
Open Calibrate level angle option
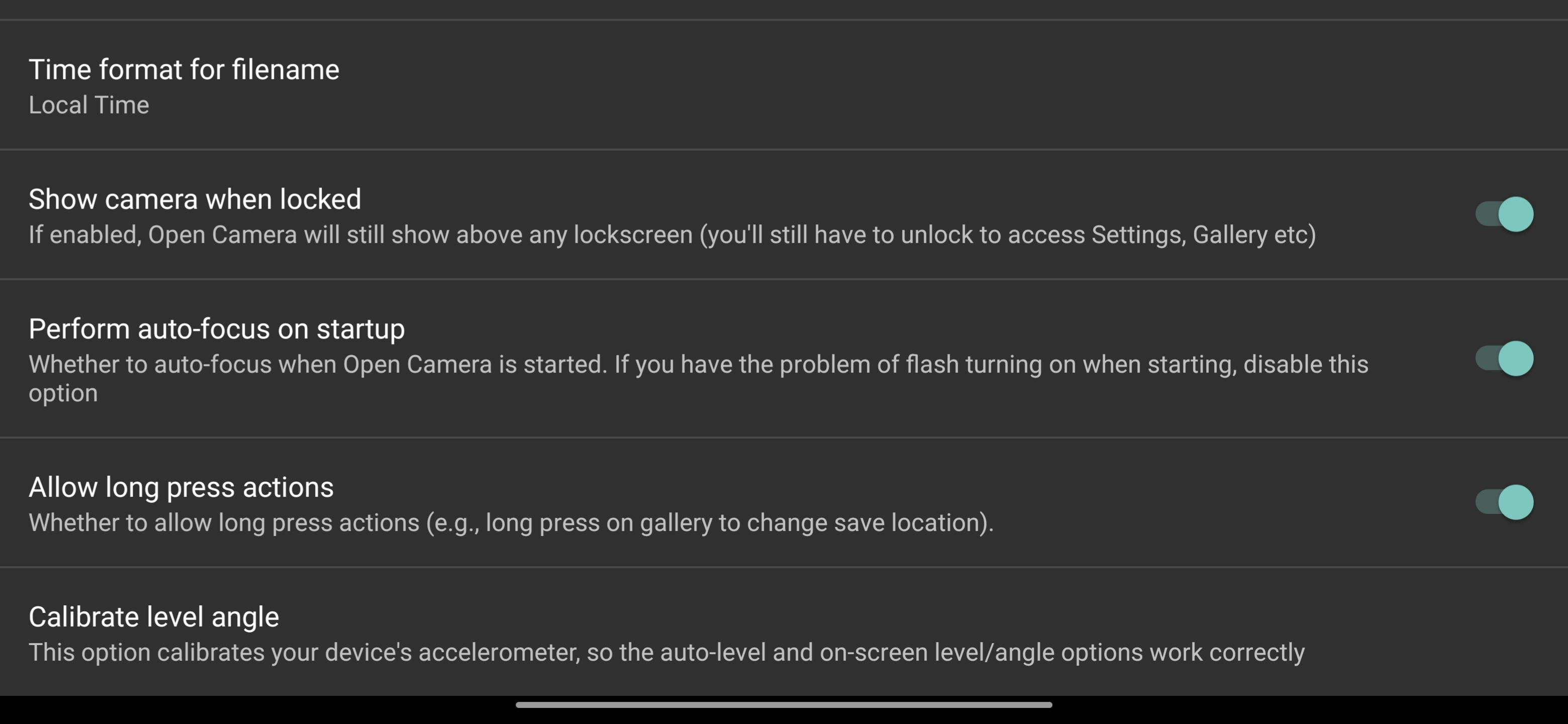tap(154, 617)
